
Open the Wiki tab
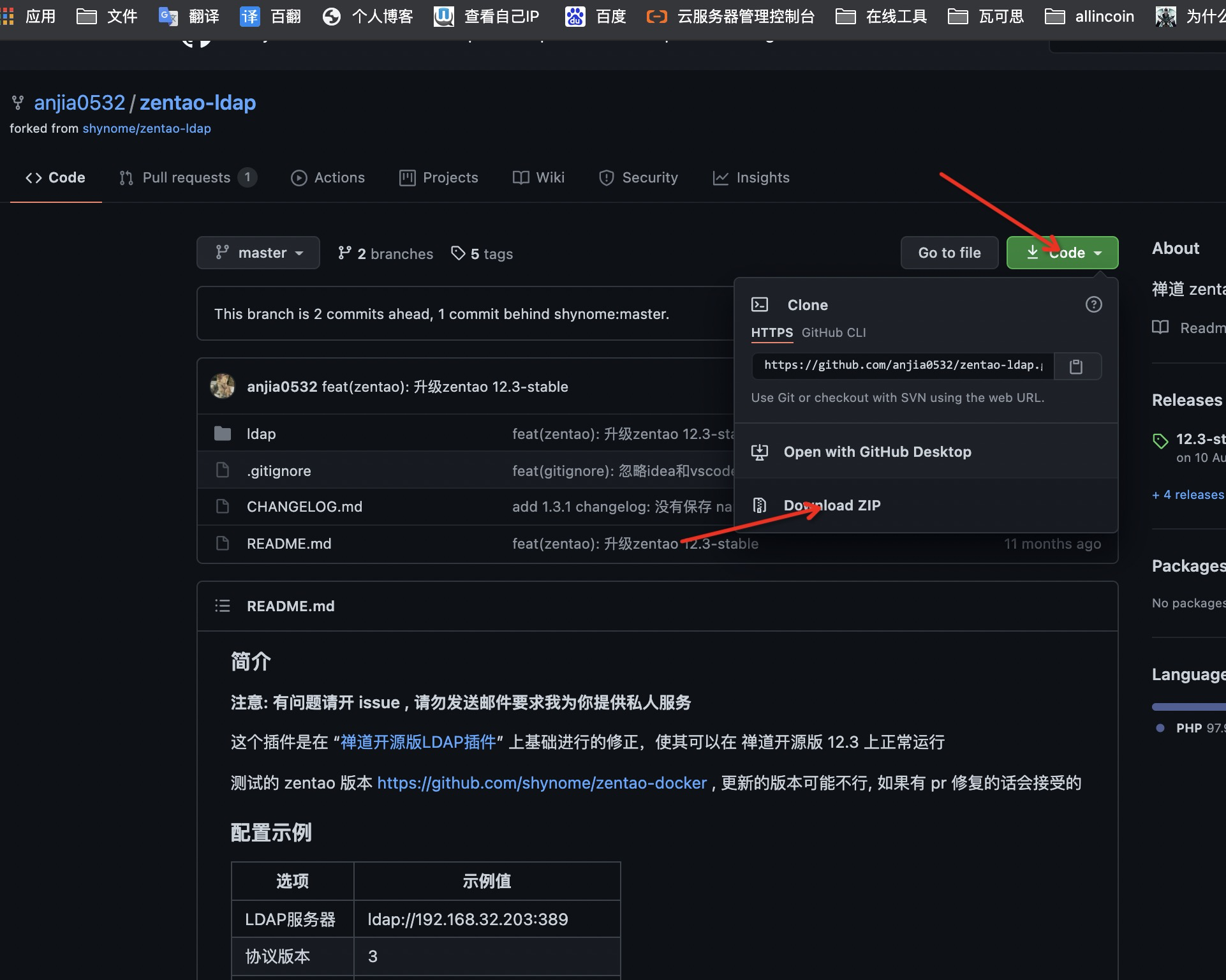tap(539, 177)
